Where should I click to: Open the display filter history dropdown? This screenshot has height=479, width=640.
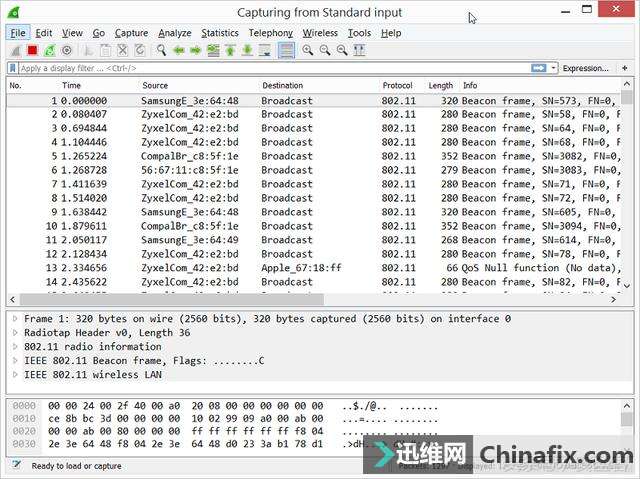point(554,68)
